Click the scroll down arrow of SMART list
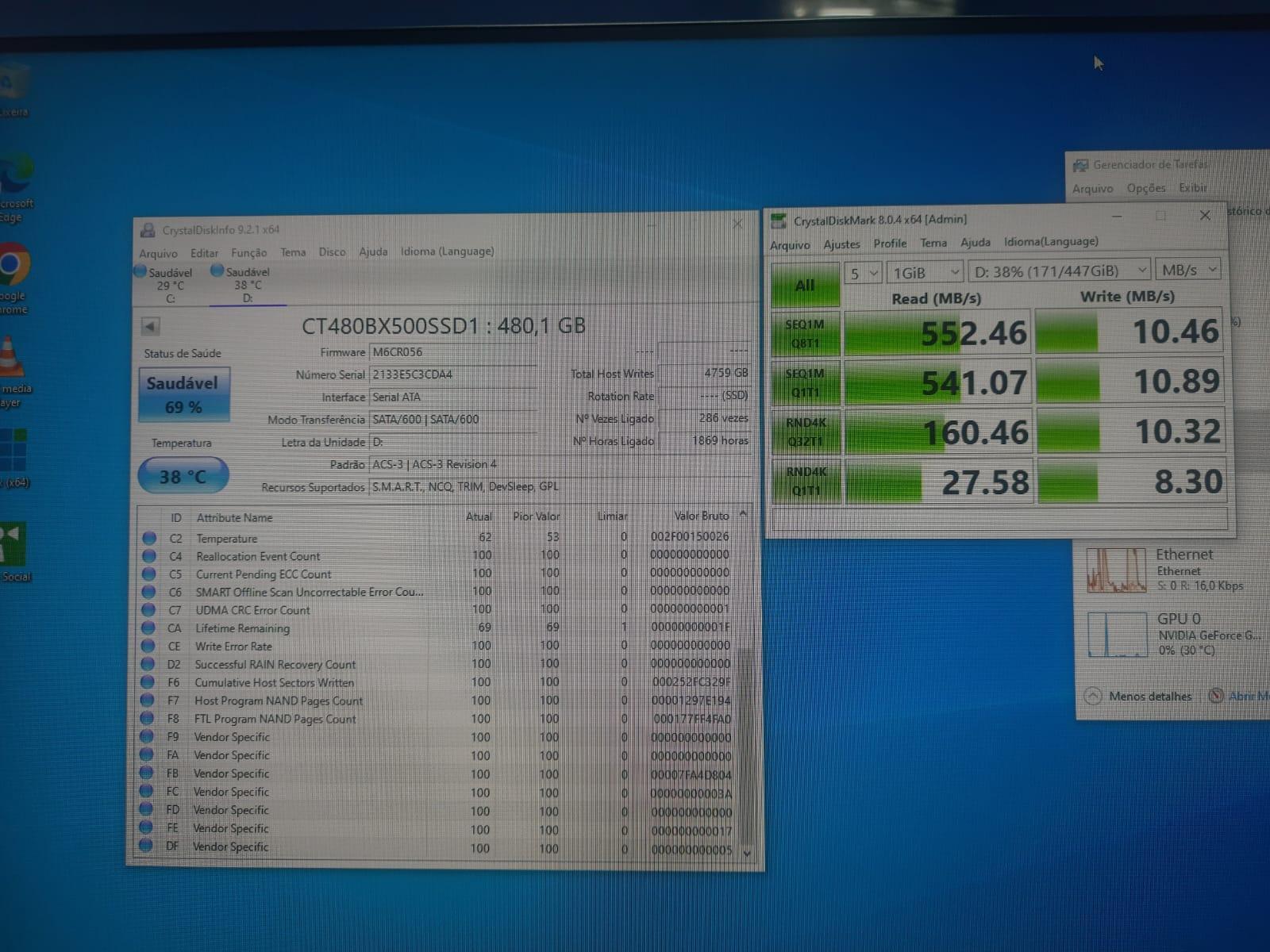1270x952 pixels. 746,853
